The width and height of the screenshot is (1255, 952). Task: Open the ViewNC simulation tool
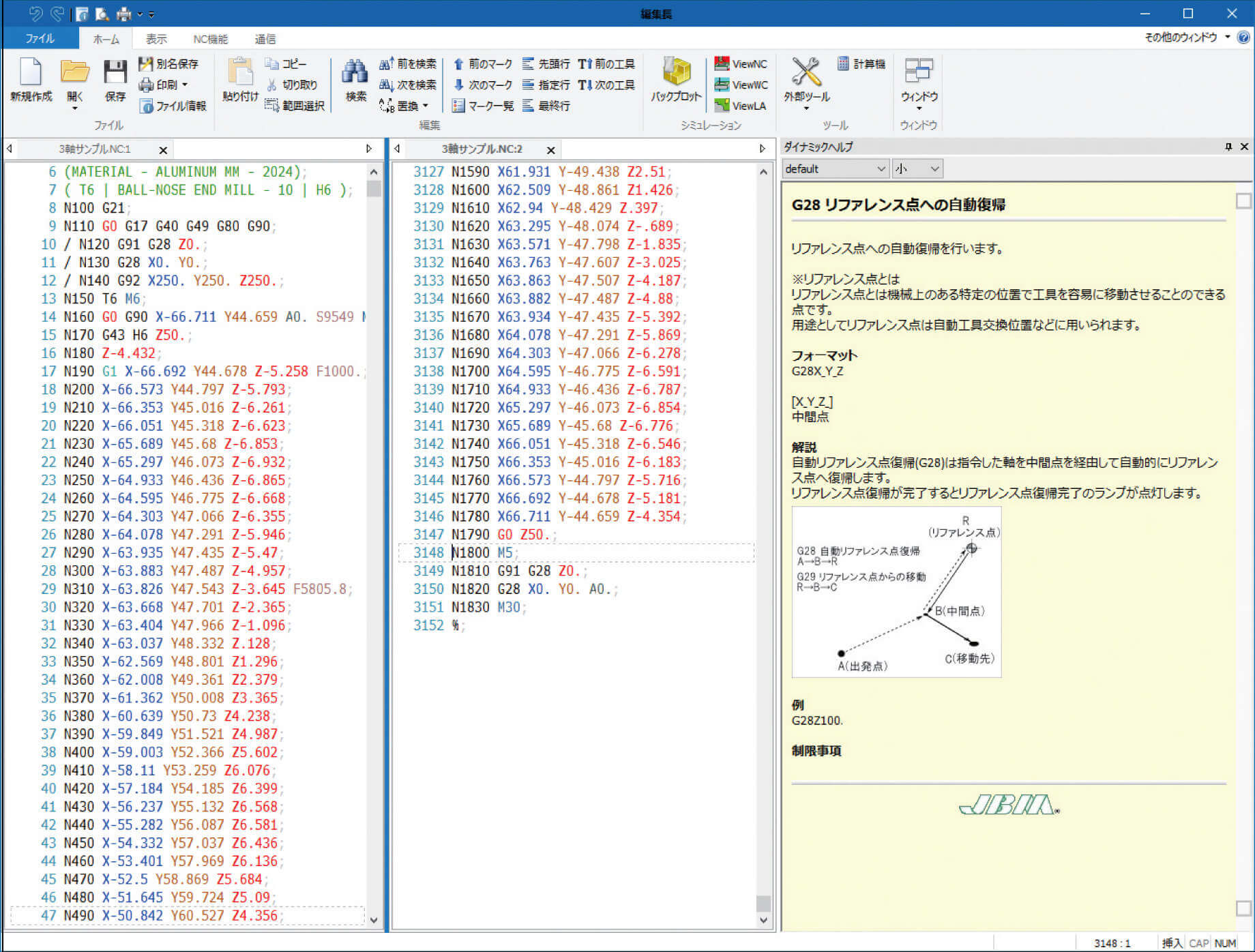coord(741,64)
